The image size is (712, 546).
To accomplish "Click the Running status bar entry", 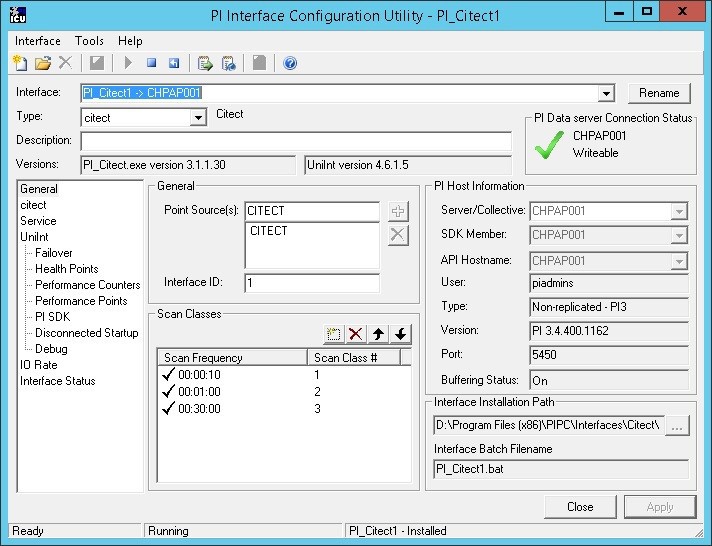I will [243, 531].
